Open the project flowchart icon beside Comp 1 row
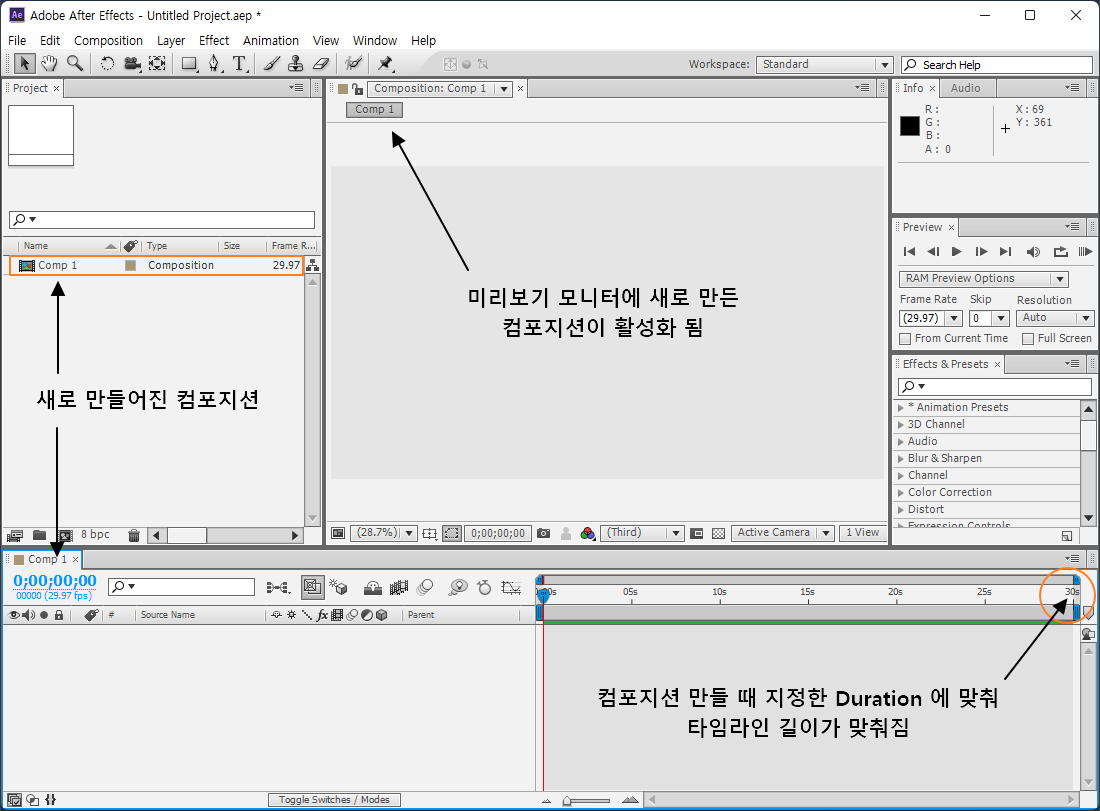The width and height of the screenshot is (1100, 811). click(313, 265)
